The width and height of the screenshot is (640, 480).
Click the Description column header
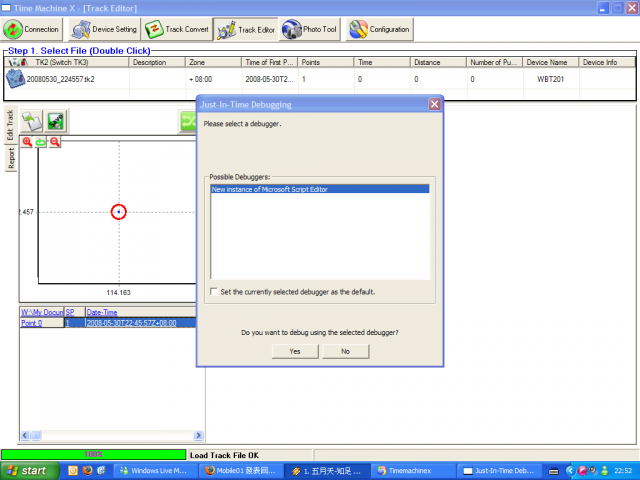tap(157, 62)
